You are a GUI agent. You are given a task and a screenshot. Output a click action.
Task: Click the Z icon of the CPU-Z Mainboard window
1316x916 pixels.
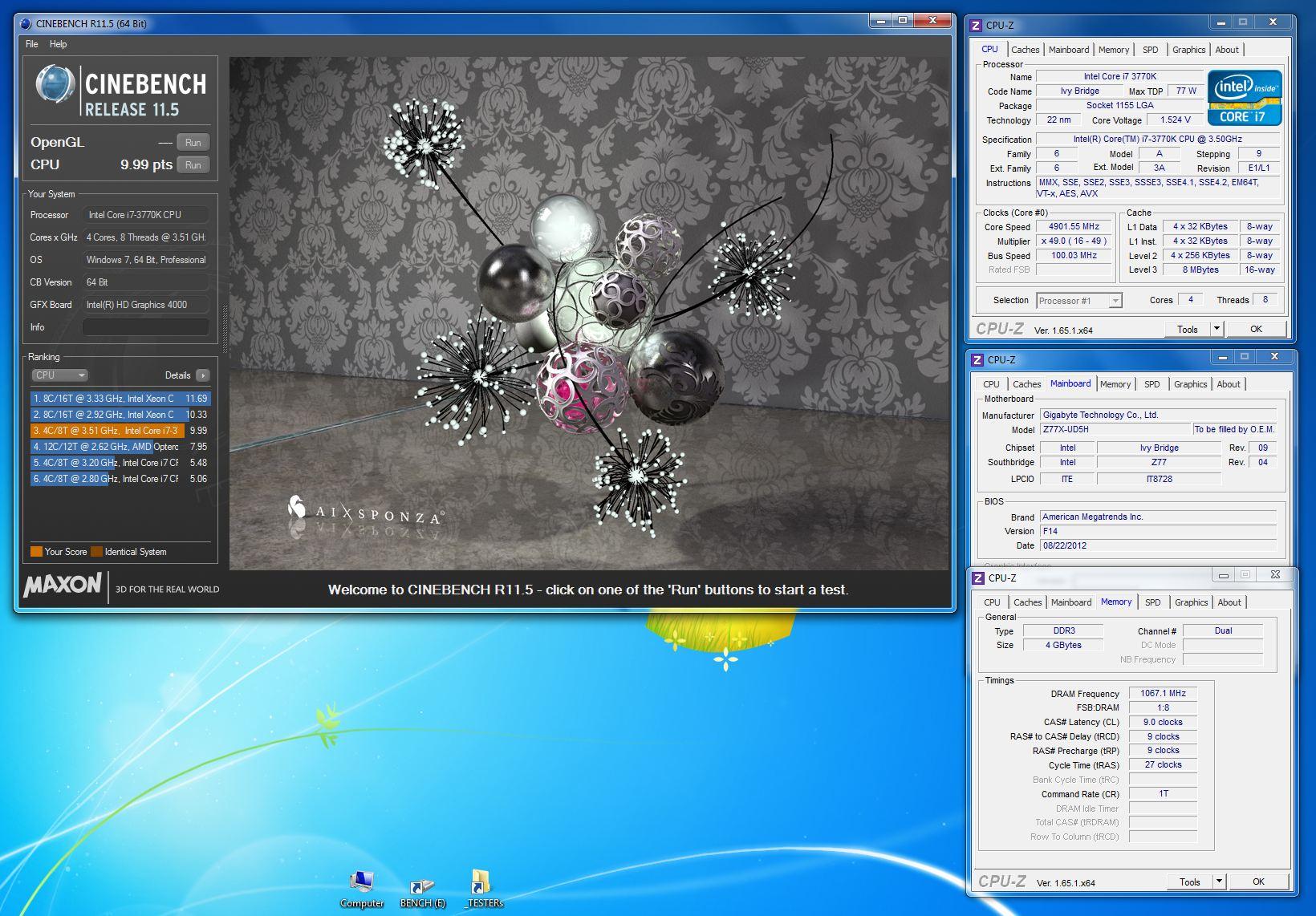tap(978, 359)
